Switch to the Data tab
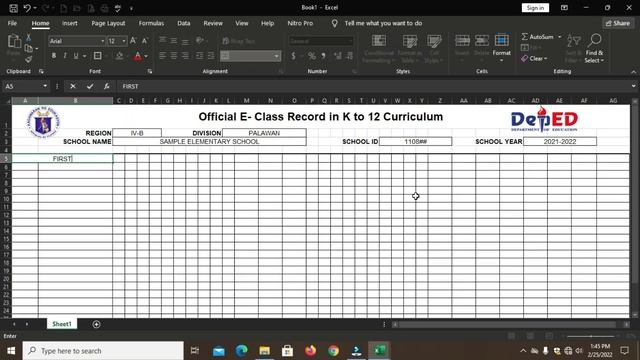 coord(184,24)
